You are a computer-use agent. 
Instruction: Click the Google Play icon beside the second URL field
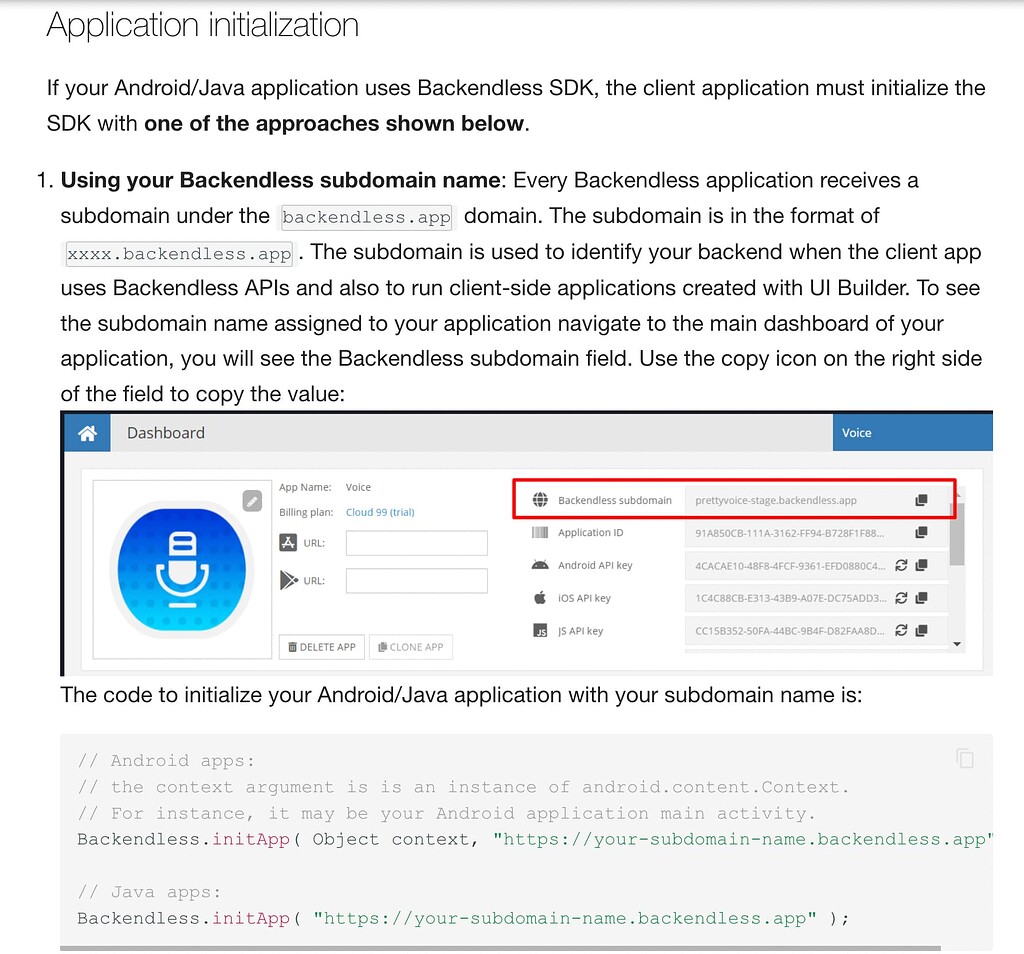(x=287, y=580)
